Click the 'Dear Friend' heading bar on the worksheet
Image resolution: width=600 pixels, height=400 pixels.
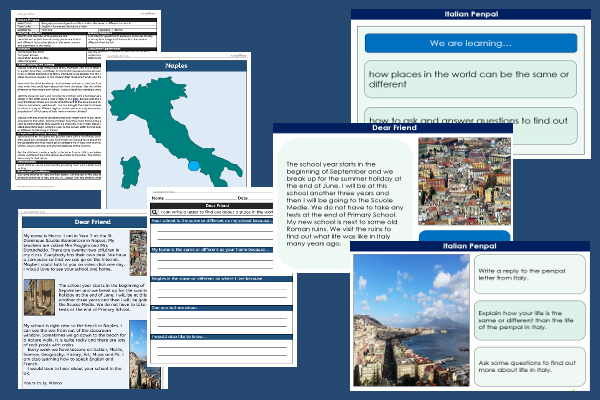[x=212, y=206]
